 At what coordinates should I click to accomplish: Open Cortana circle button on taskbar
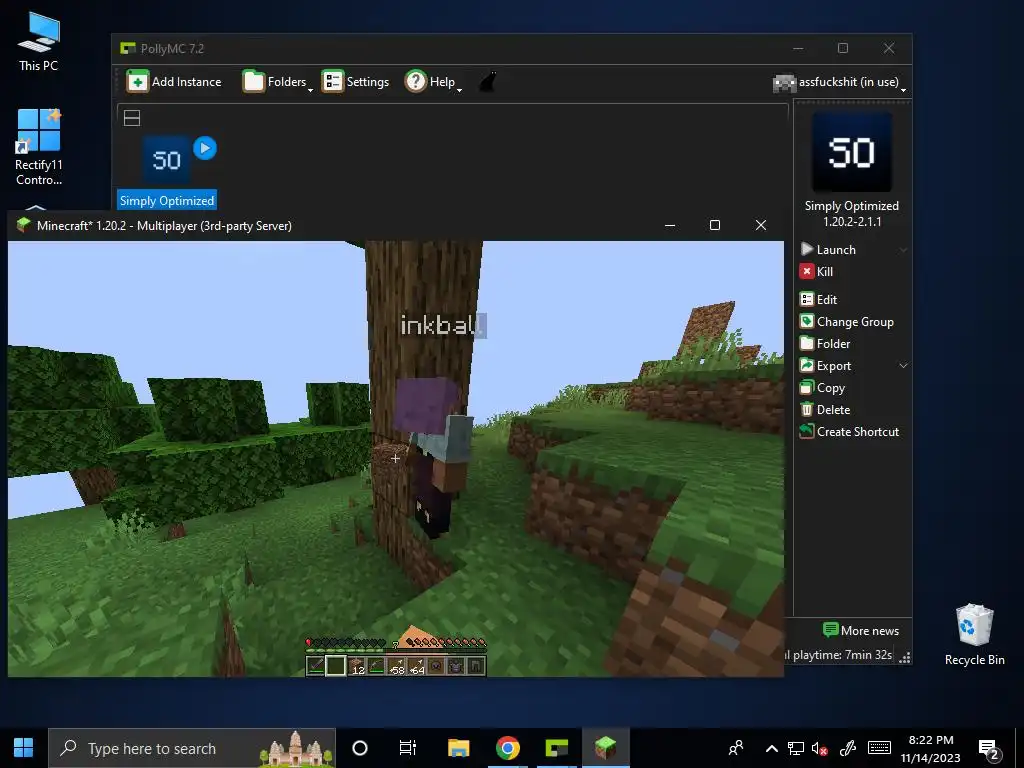coord(360,748)
